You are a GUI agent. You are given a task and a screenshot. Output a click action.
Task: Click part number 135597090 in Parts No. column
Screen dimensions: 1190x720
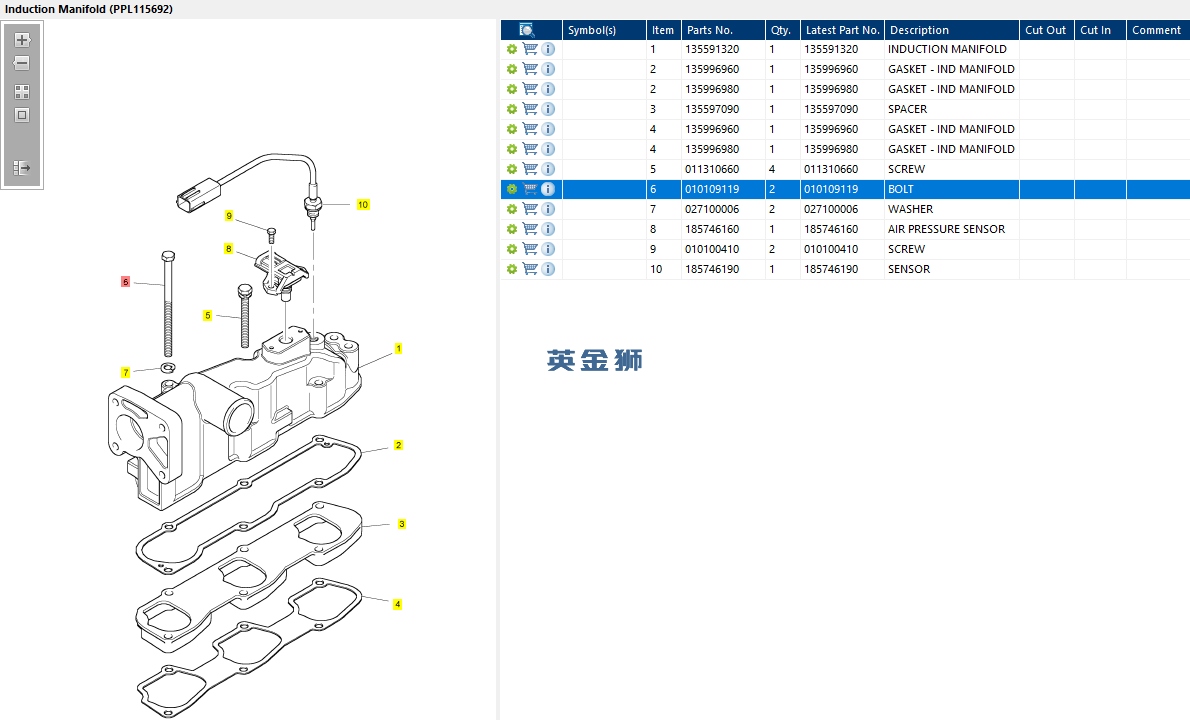point(712,109)
